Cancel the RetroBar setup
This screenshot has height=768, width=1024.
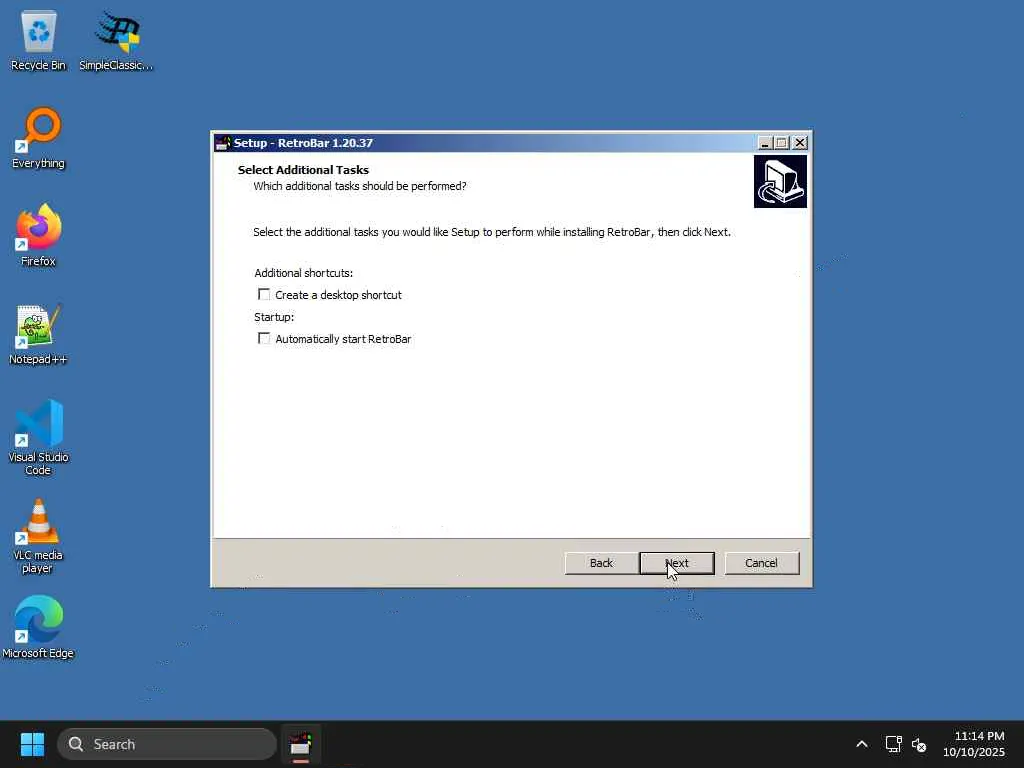761,563
